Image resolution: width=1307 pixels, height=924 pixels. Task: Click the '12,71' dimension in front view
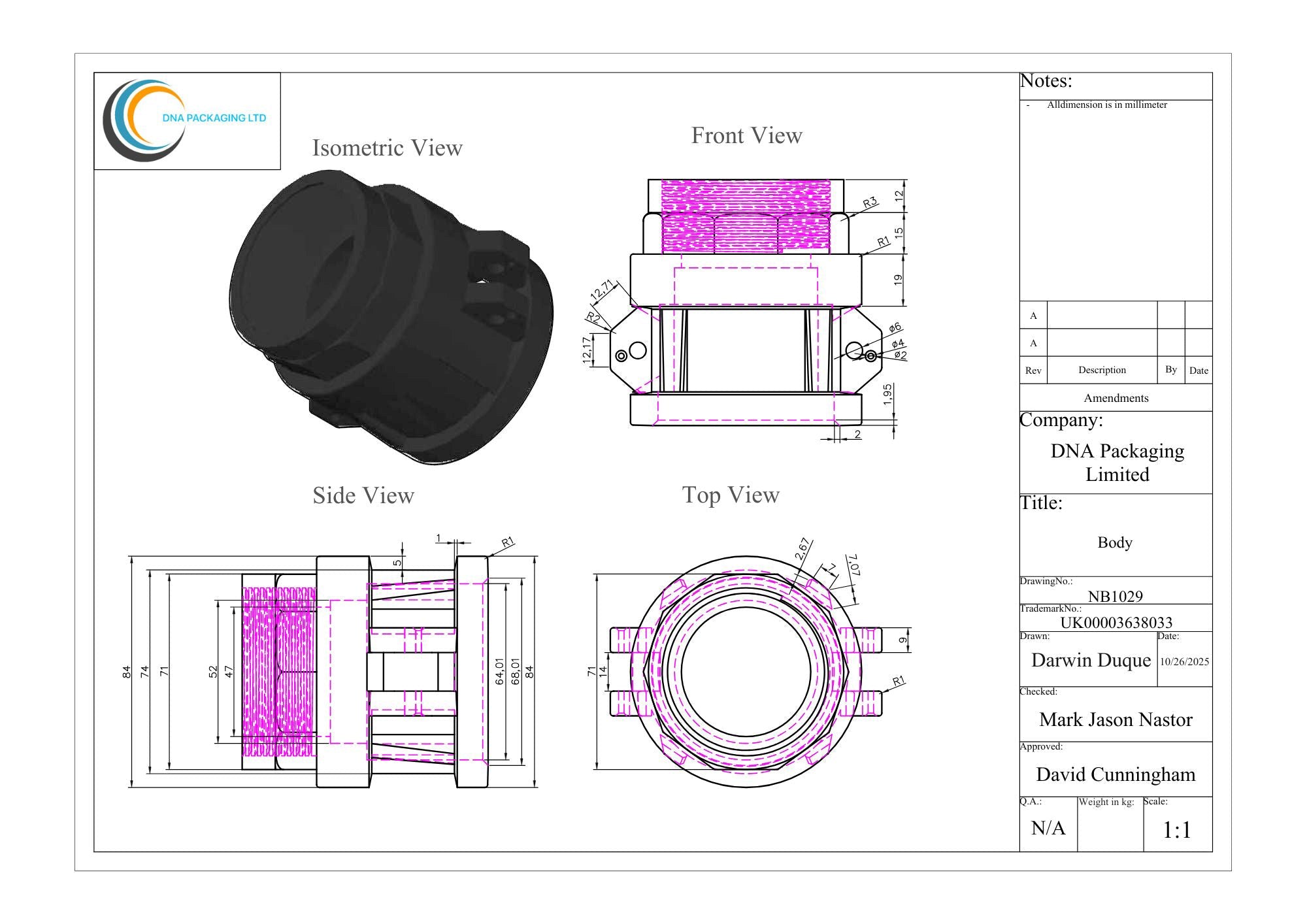(602, 290)
